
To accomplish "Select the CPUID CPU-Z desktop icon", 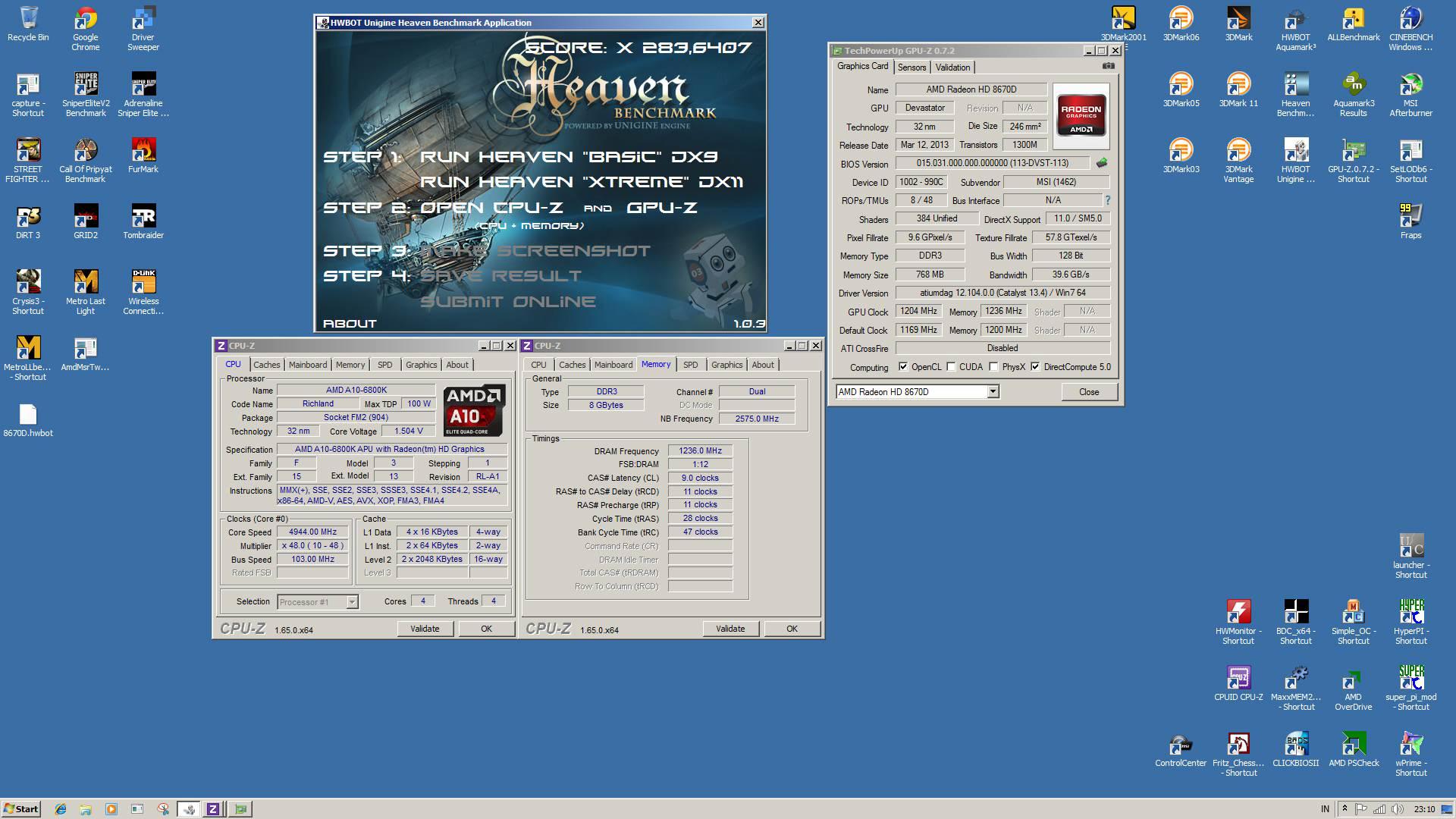I will (1238, 683).
